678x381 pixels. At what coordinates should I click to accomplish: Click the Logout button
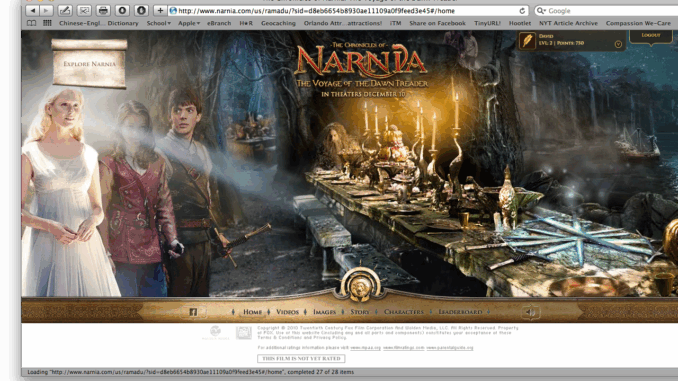[x=651, y=35]
